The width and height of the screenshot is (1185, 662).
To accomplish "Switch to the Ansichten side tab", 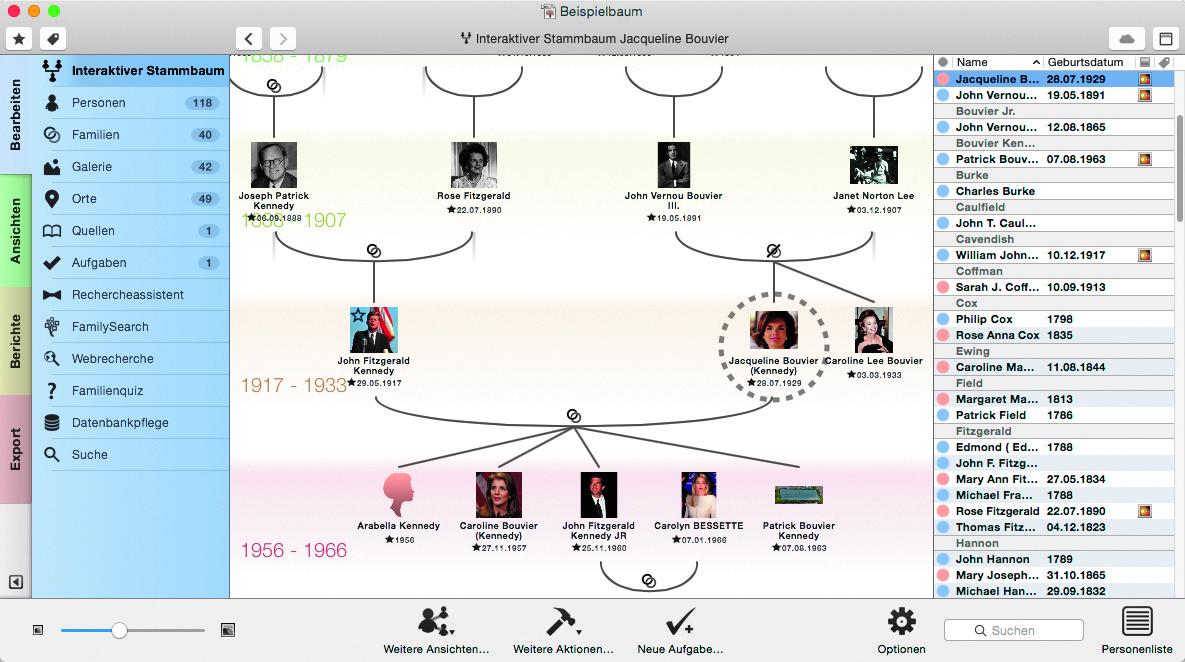I will [x=15, y=231].
